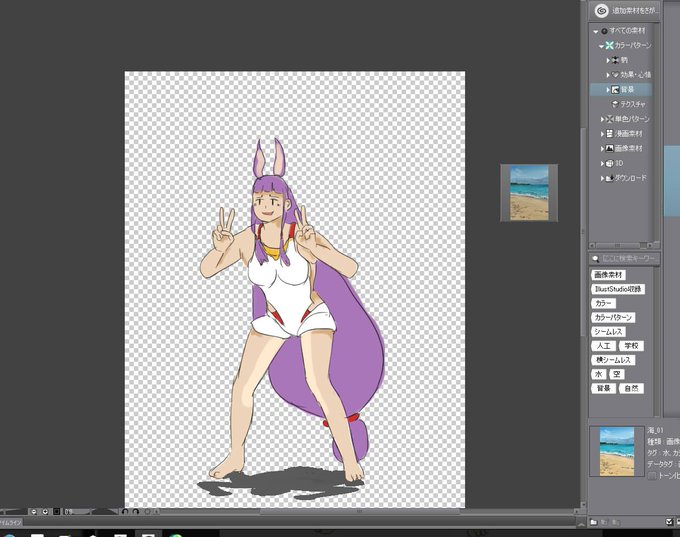Click the テクスチャ texture icon

click(x=615, y=104)
